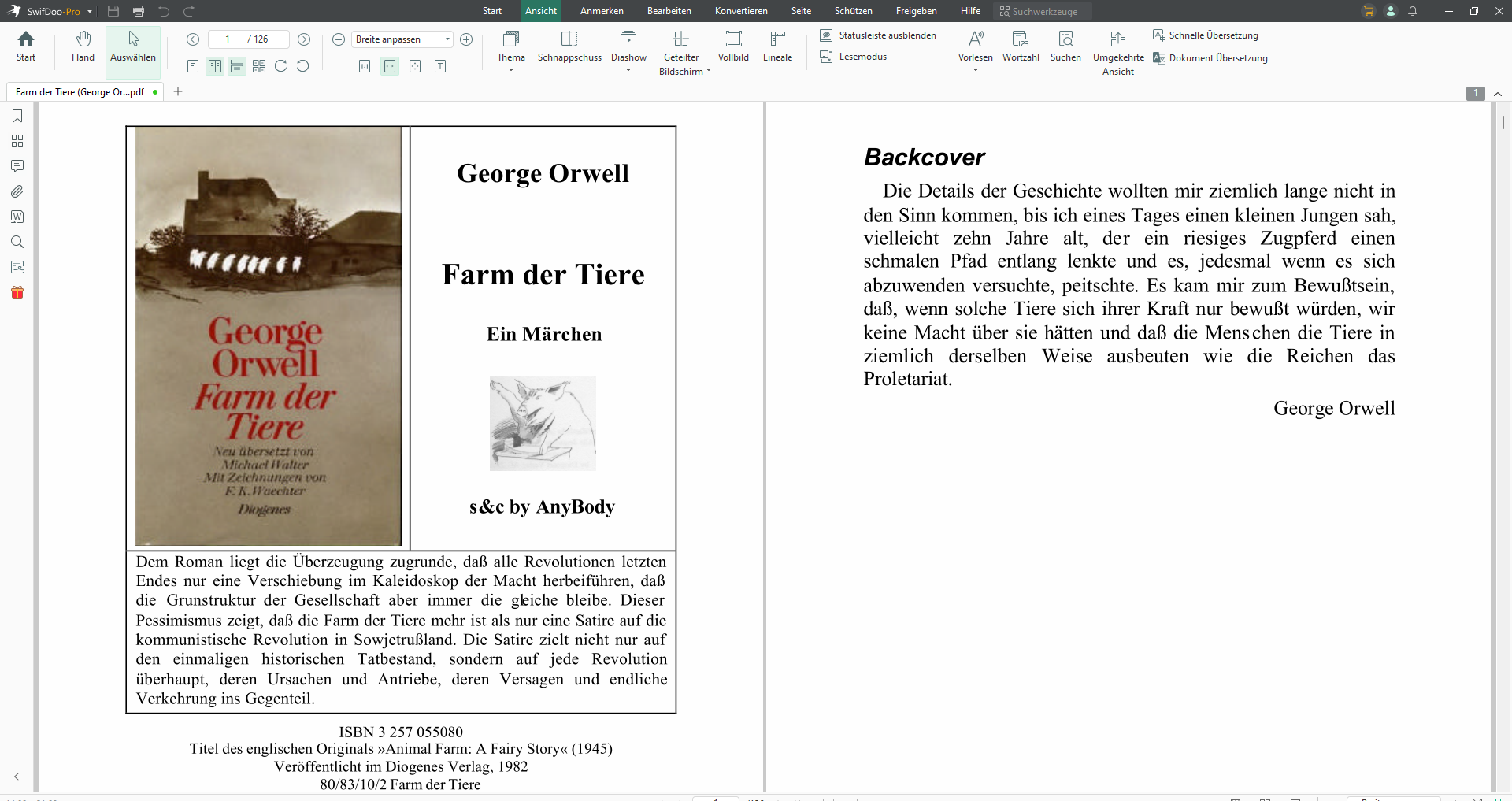Enter Vollbild fullscreen mode

[733, 46]
